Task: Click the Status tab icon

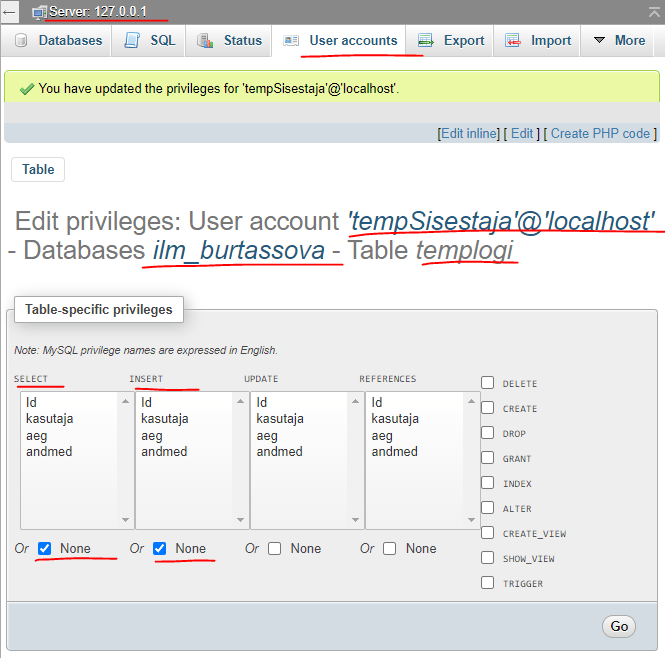Action: click(x=205, y=41)
